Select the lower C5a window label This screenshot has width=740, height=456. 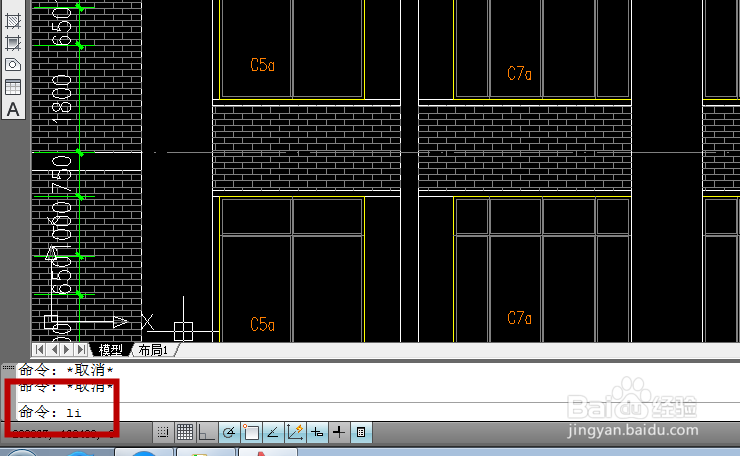(x=262, y=324)
